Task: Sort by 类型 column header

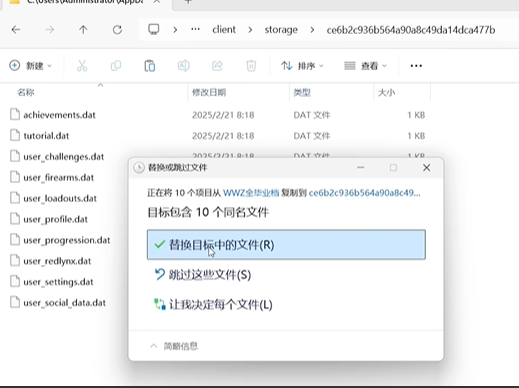Action: [302, 92]
